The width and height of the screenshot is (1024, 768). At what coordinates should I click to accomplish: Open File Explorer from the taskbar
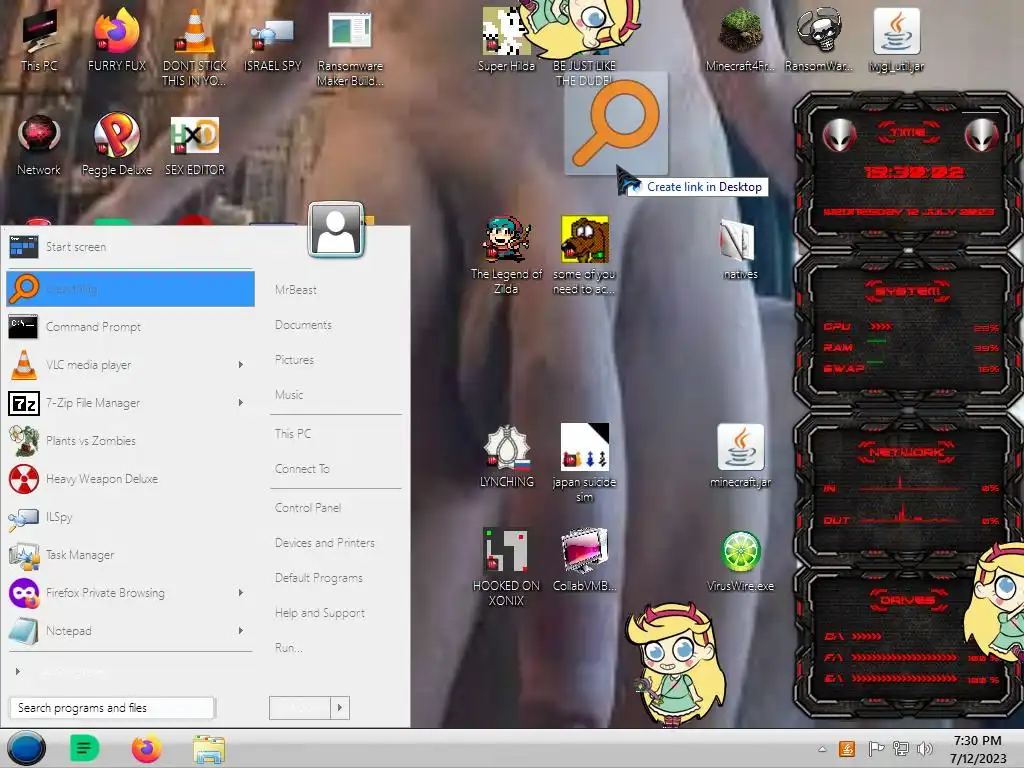coord(209,749)
